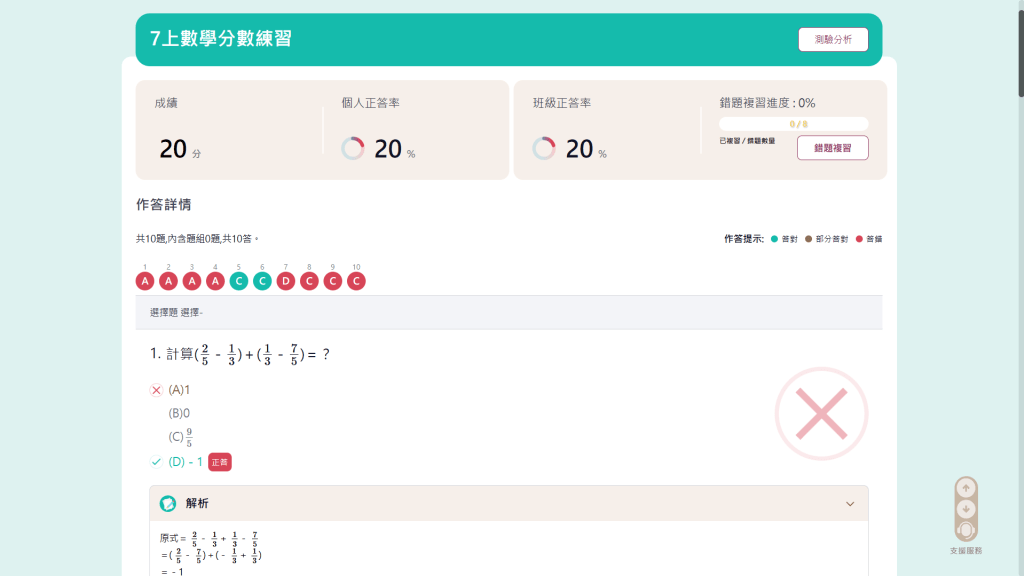Collapse the 解析 section chevron
This screenshot has height=576, width=1024.
850,504
